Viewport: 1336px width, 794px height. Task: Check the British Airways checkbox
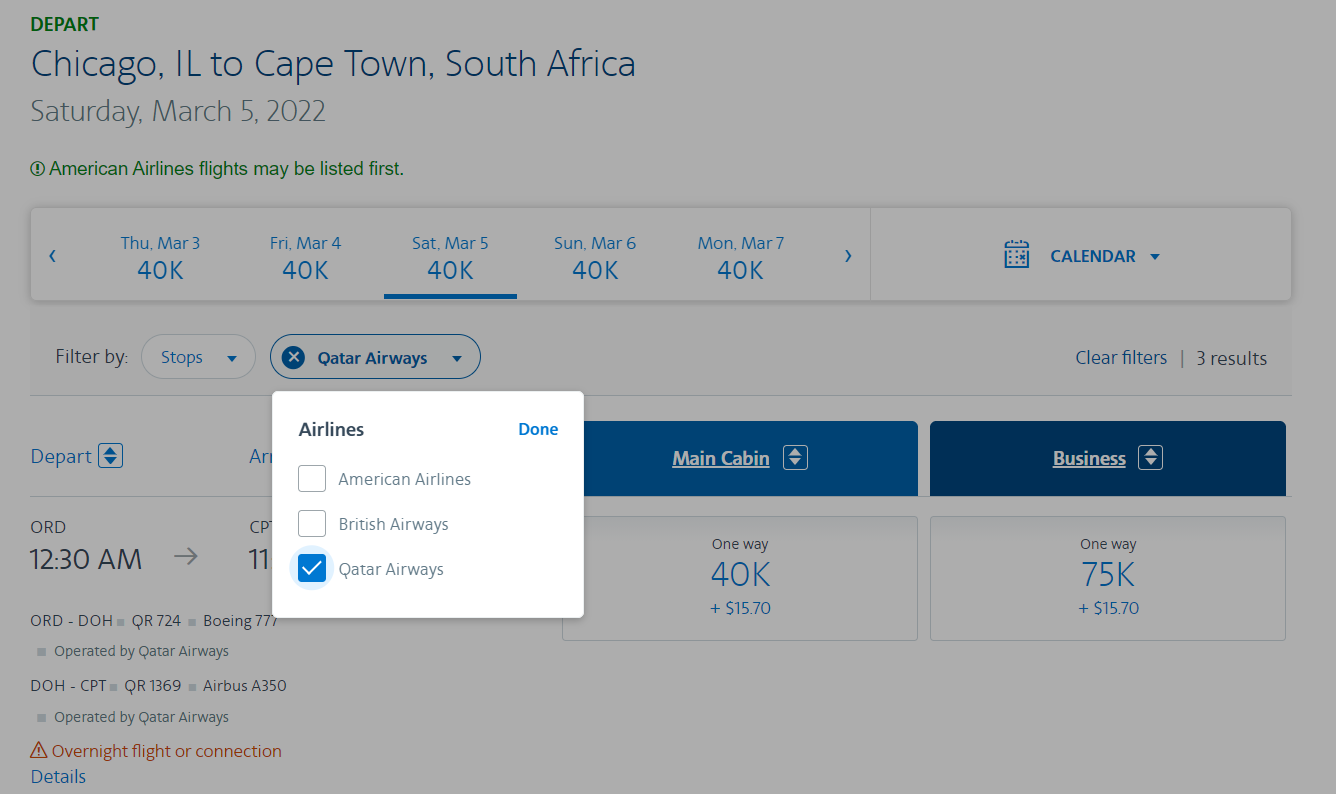pos(312,524)
